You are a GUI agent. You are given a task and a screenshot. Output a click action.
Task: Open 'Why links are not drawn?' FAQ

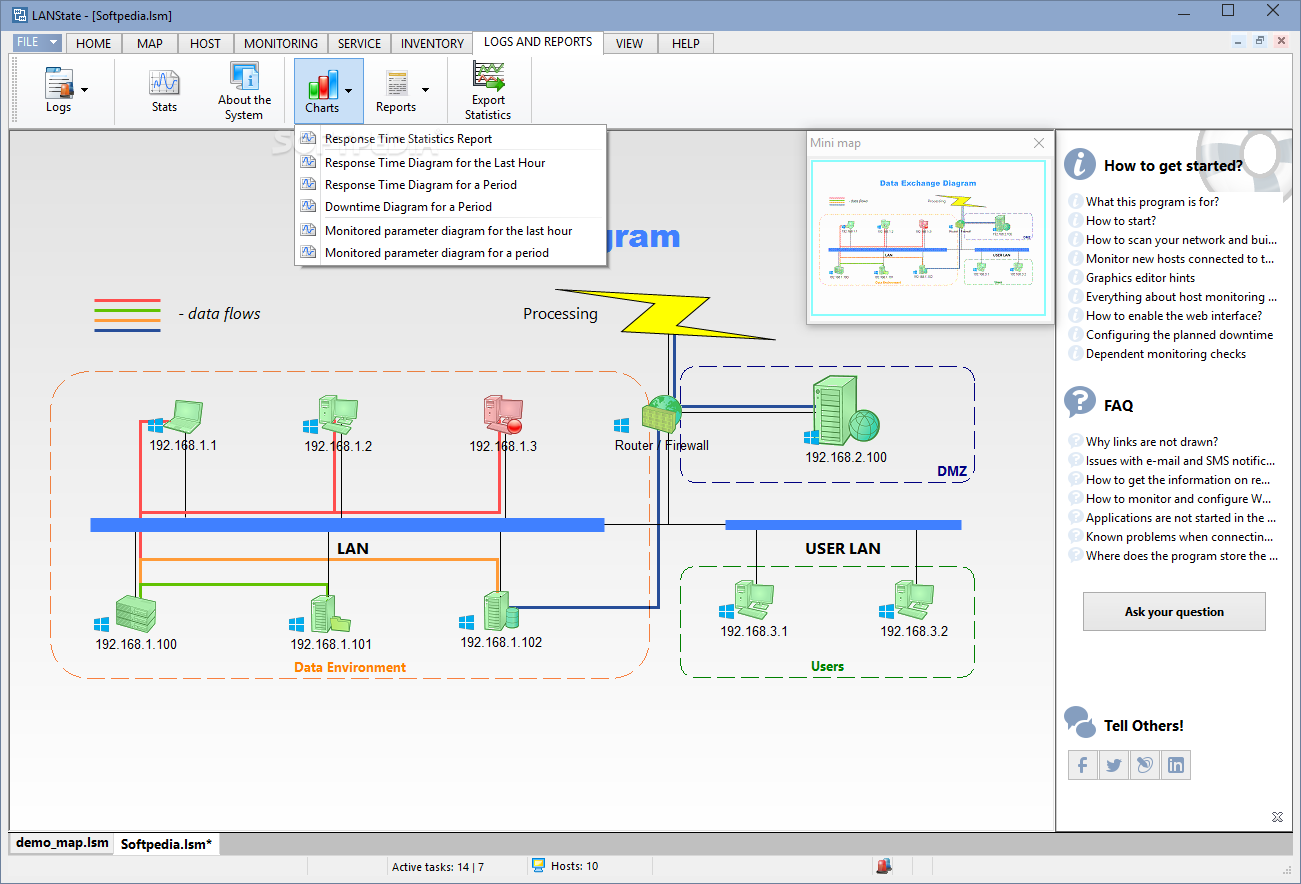click(x=1152, y=441)
